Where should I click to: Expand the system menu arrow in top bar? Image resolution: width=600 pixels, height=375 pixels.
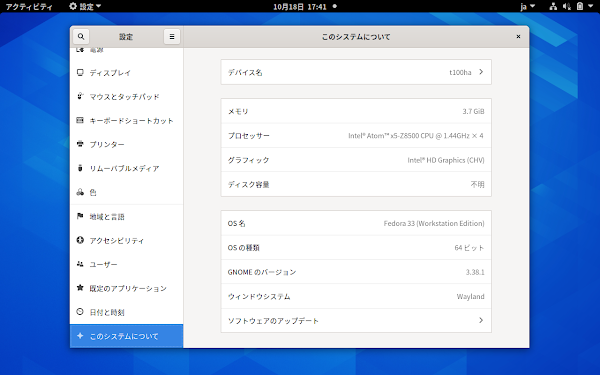[x=590, y=6]
